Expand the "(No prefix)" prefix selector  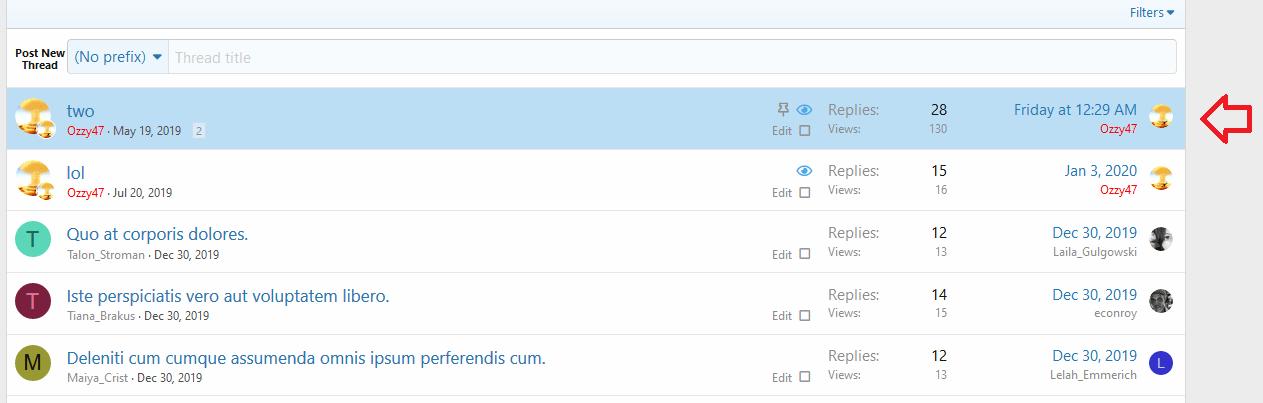118,57
